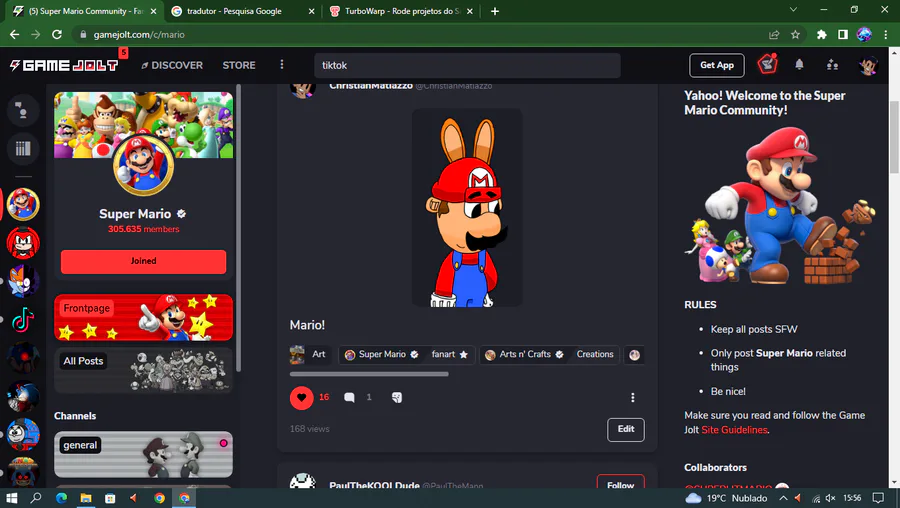The image size is (900, 508).
Task: Open the Store page
Action: [239, 65]
